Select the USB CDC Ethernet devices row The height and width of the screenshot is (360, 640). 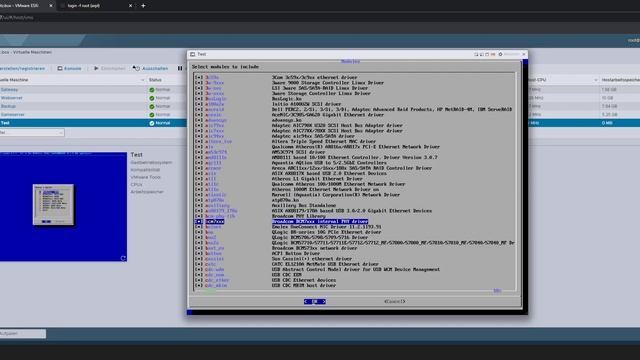(355, 280)
